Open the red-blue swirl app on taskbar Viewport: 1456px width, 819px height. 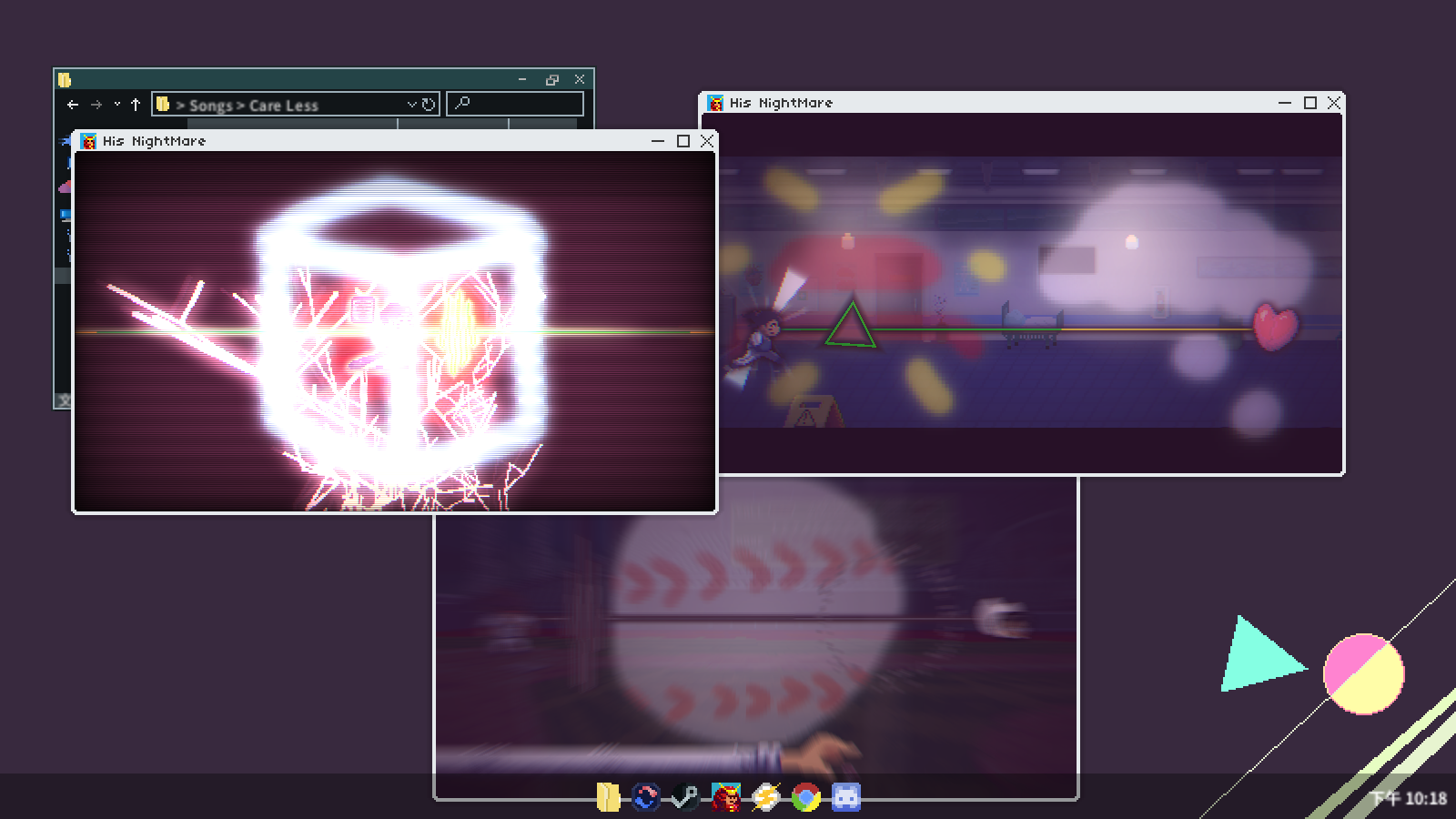645,797
